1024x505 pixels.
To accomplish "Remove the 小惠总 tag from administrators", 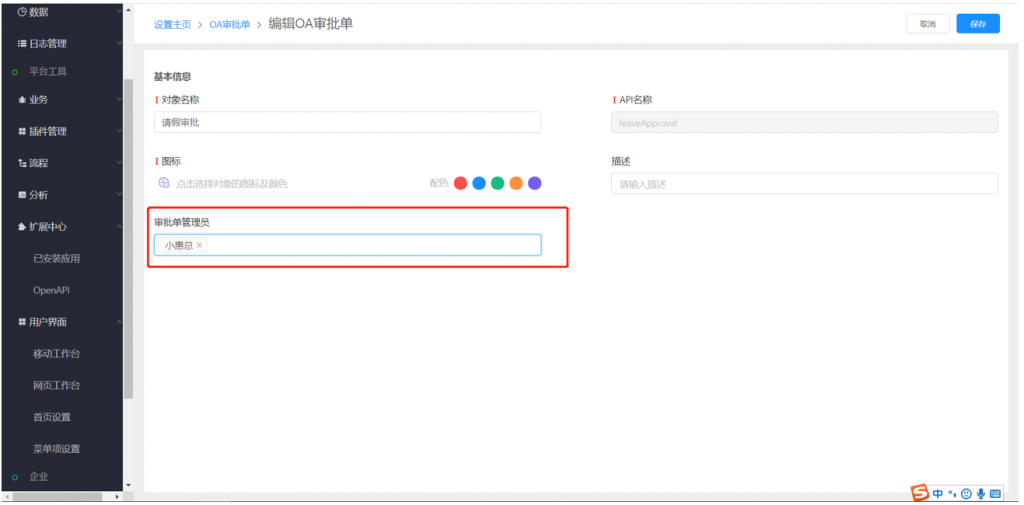I will [199, 245].
